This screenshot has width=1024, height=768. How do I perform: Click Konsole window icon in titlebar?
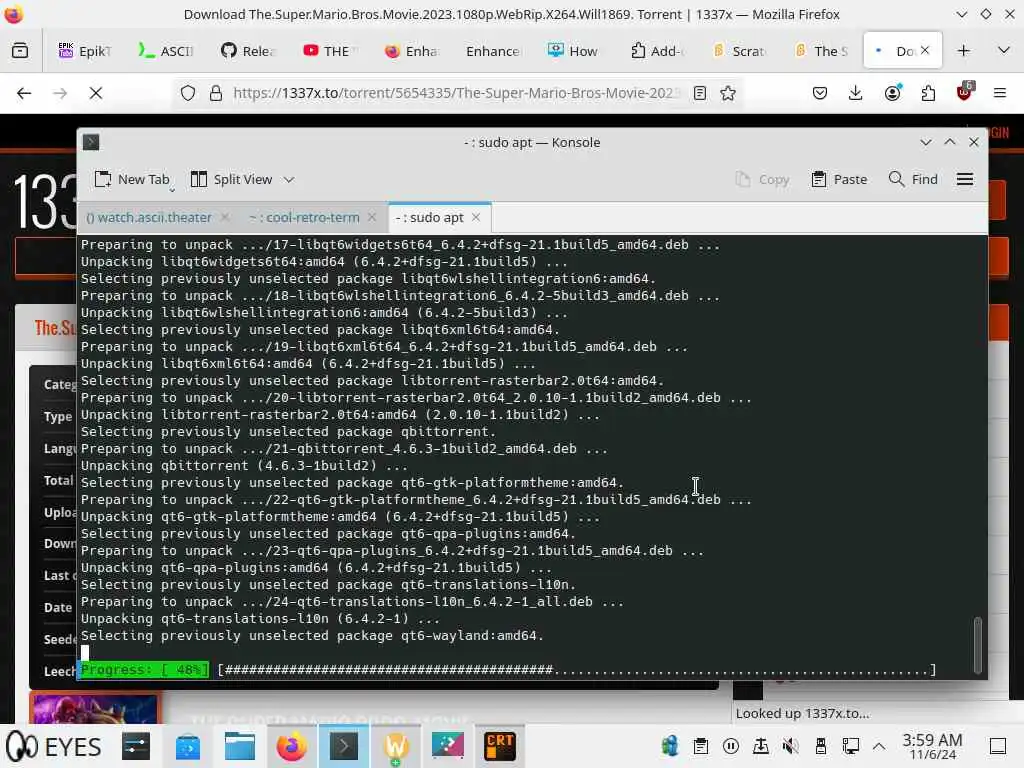pos(91,142)
